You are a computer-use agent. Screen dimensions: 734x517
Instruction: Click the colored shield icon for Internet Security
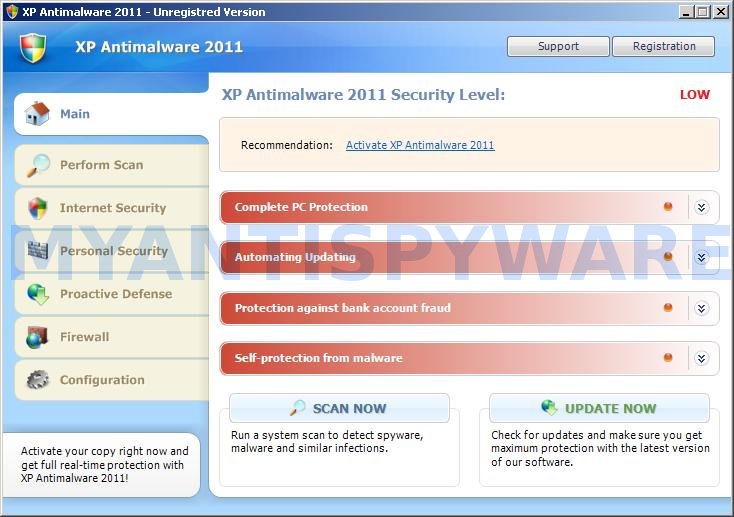click(x=37, y=208)
